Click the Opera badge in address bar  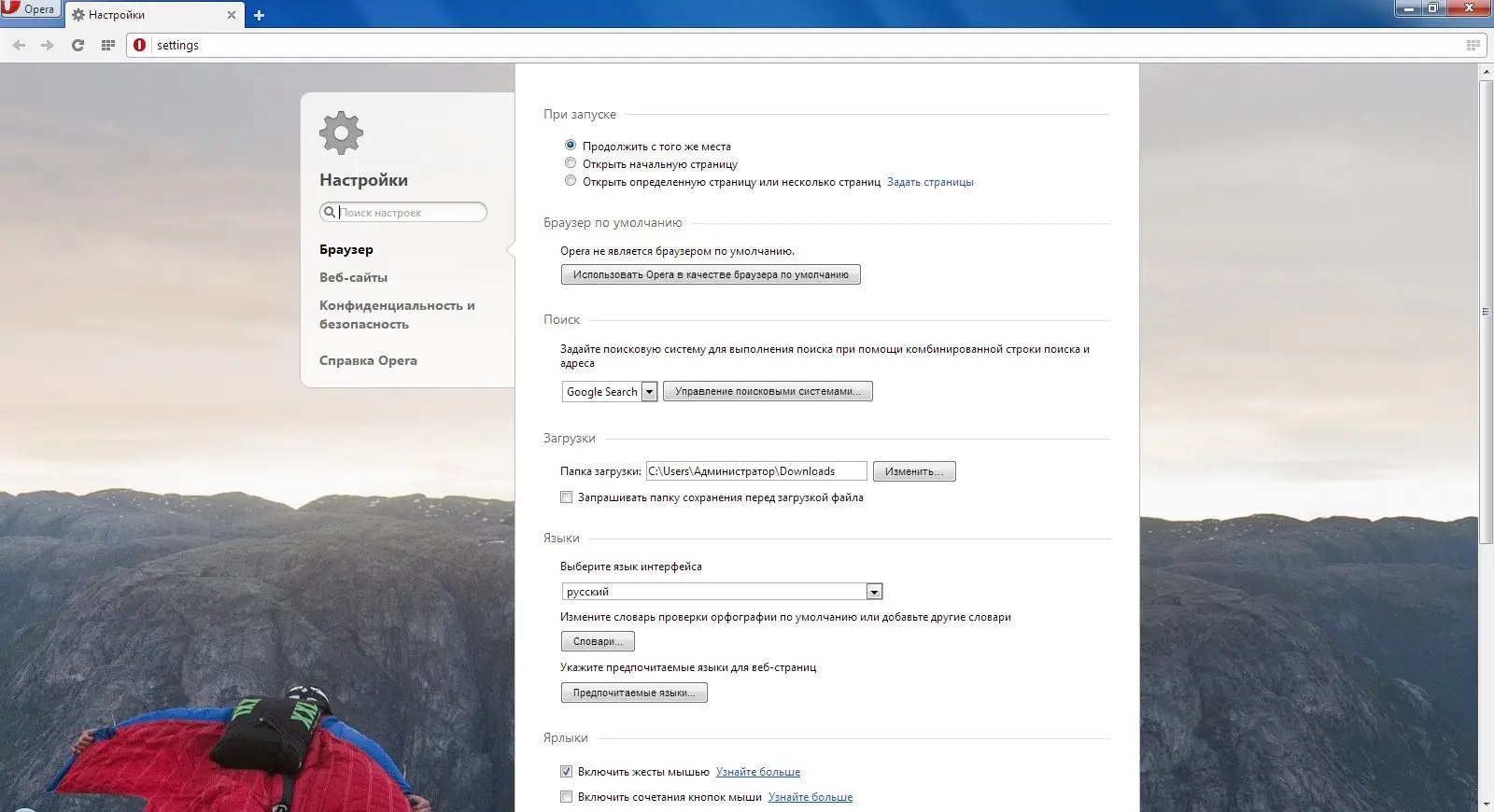pos(140,45)
